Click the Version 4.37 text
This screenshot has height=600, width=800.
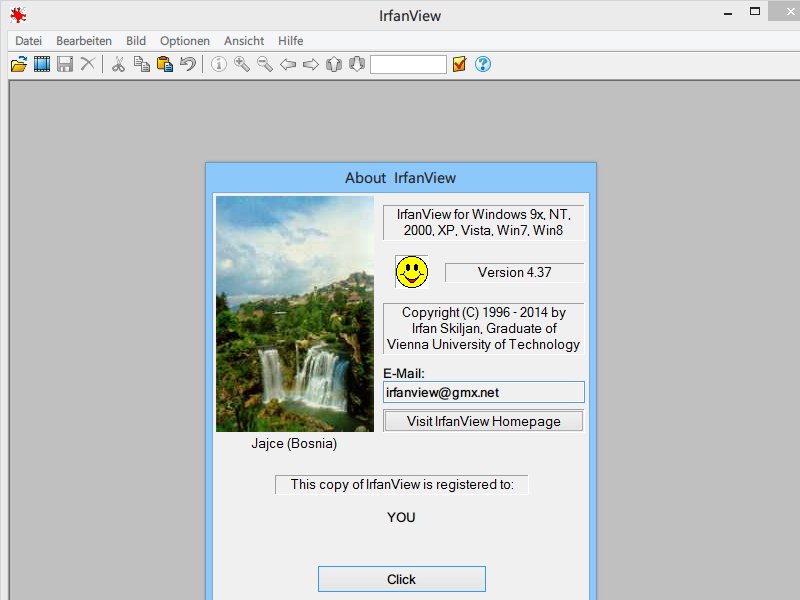coord(514,272)
